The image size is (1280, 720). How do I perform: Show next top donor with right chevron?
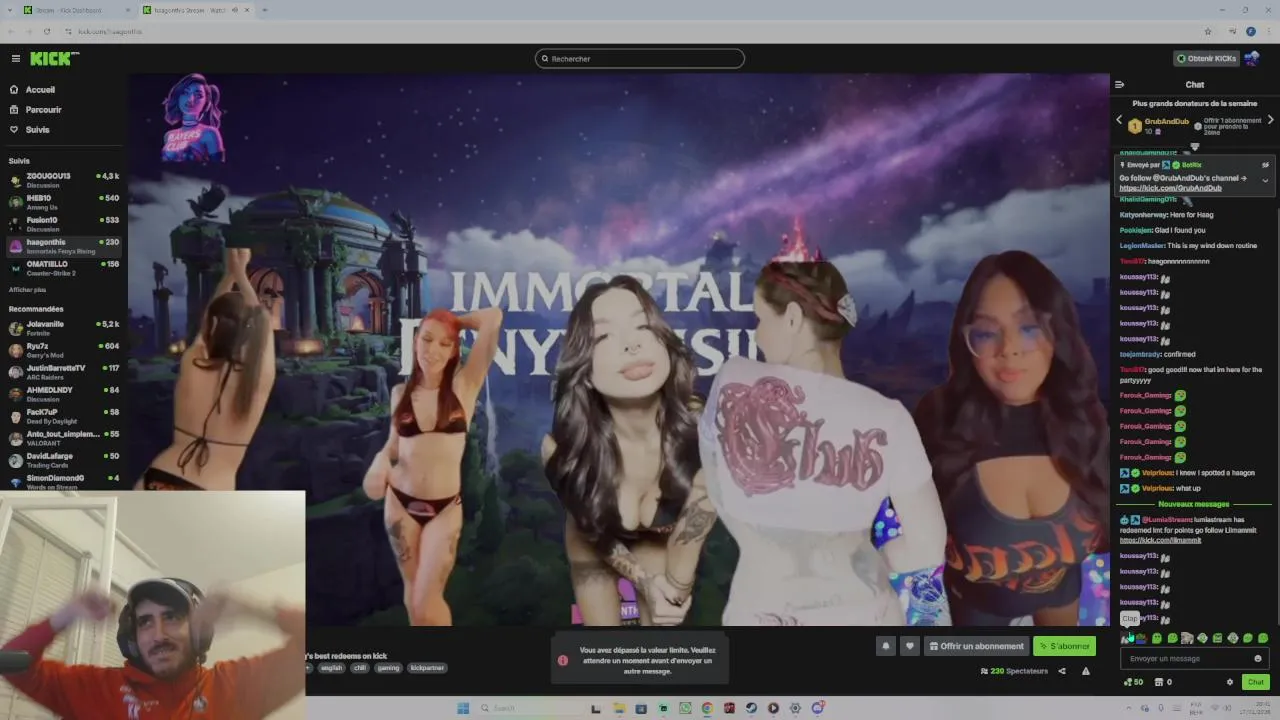pos(1270,120)
